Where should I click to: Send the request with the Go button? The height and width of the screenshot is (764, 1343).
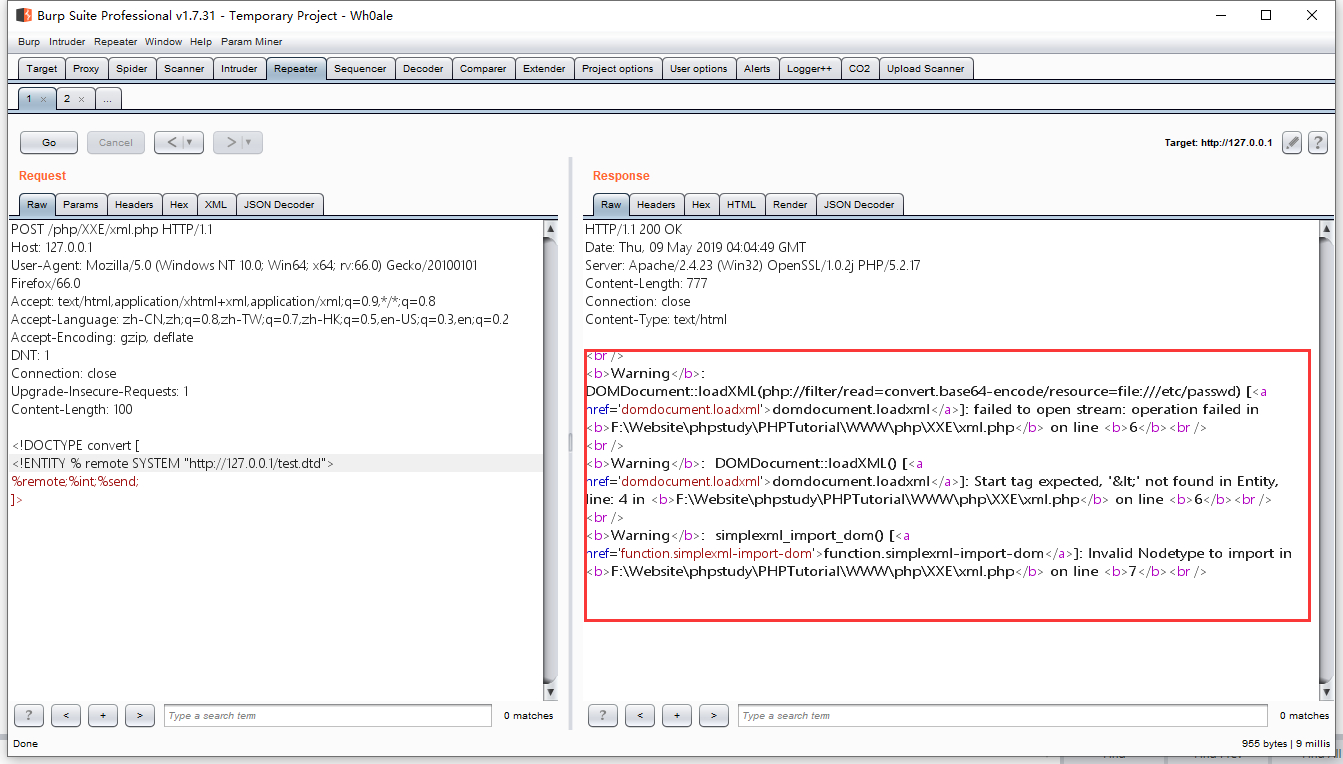[x=49, y=142]
